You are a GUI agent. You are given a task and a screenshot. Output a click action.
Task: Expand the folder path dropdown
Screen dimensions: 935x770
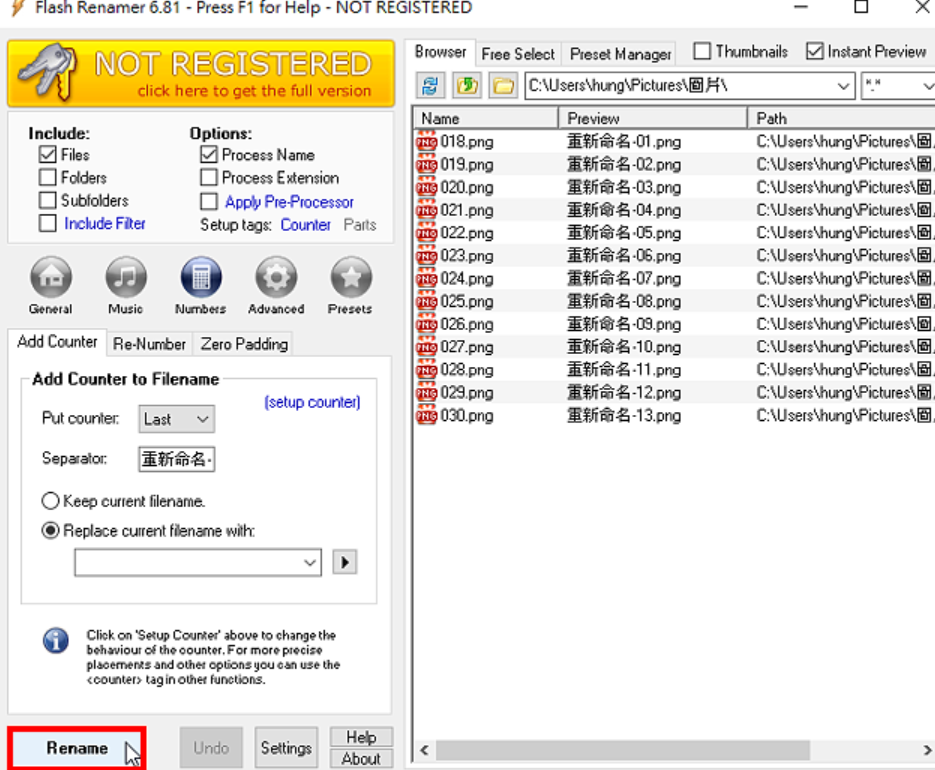[x=843, y=86]
